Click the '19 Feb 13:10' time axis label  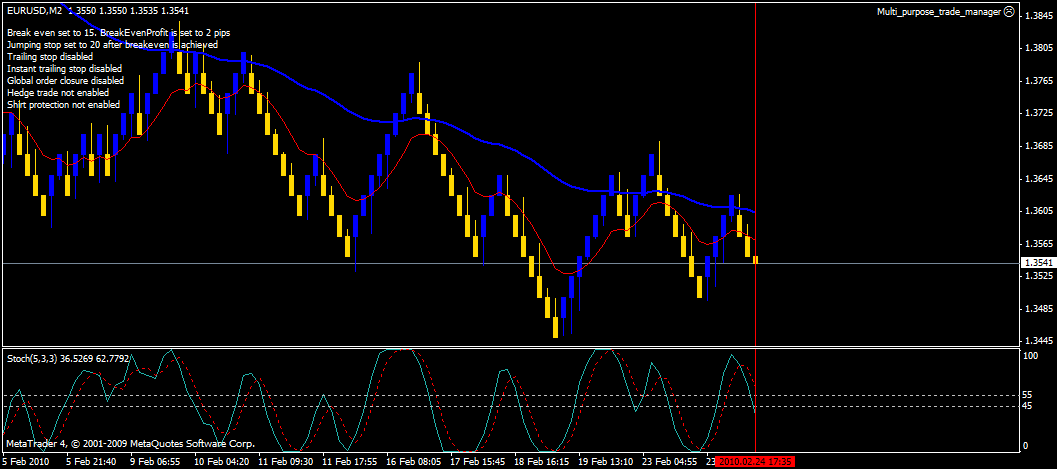[x=605, y=462]
